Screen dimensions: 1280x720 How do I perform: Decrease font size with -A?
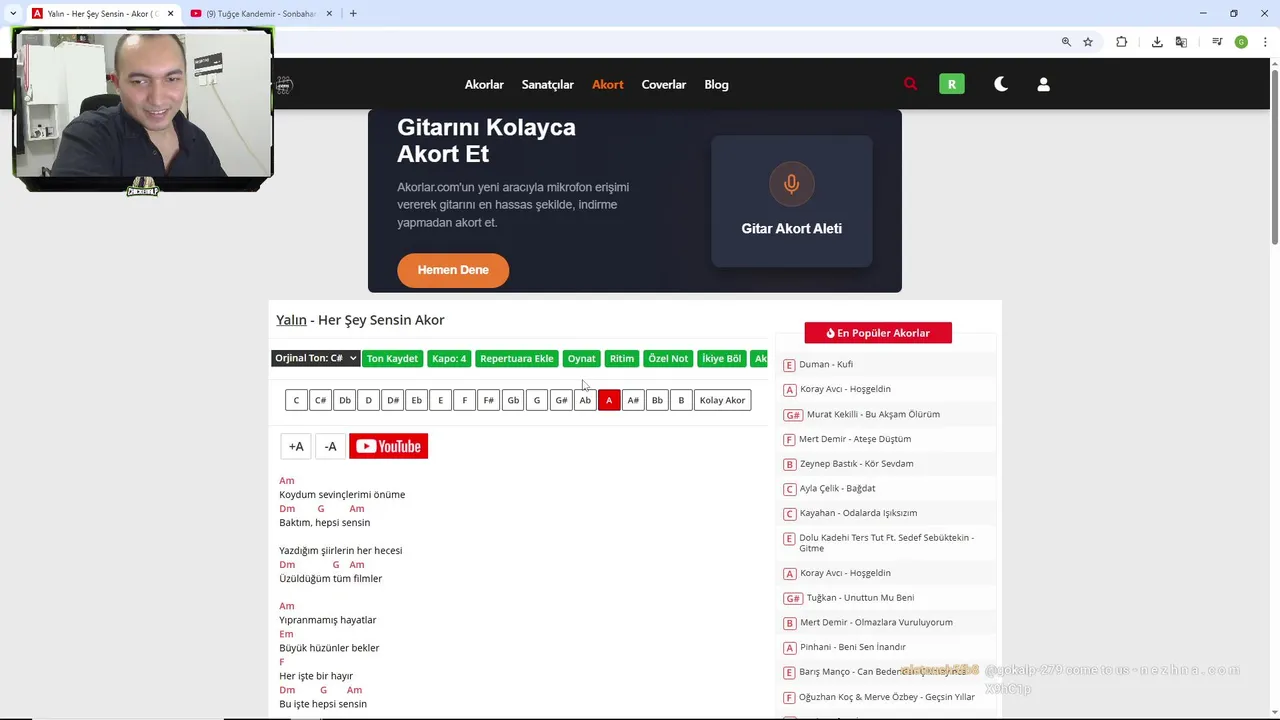[x=330, y=446]
